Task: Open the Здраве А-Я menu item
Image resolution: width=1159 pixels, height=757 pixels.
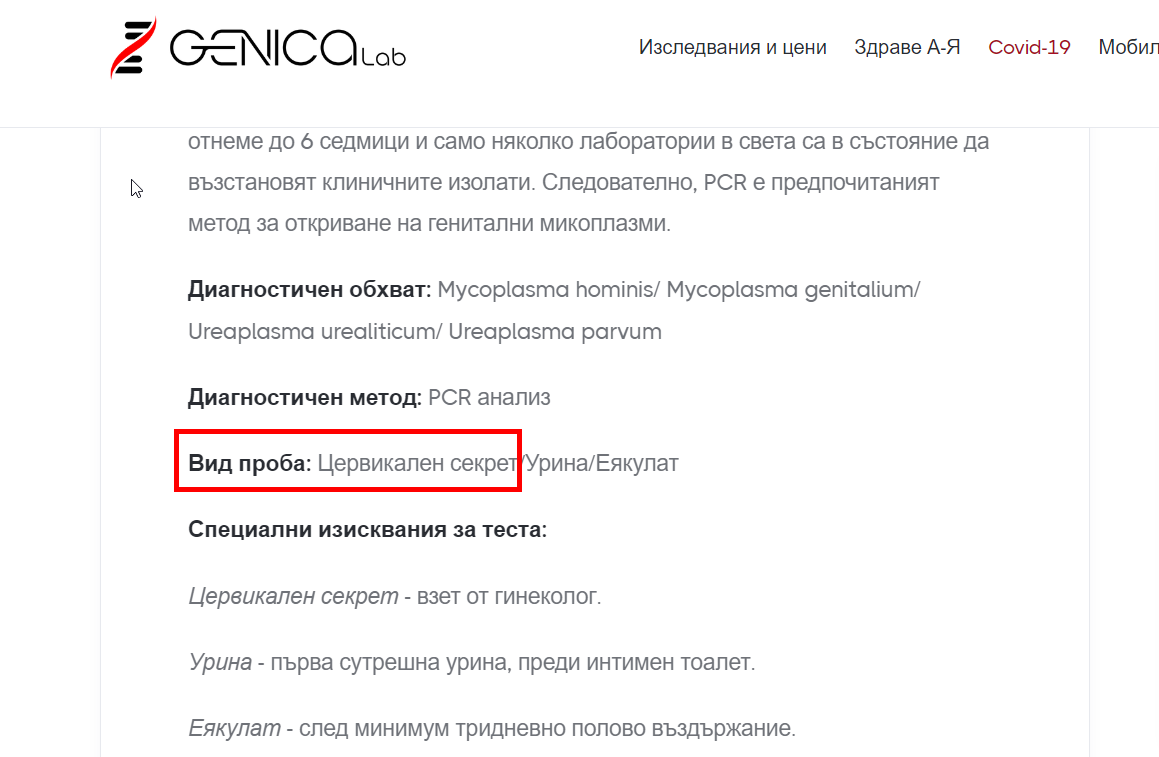Action: pos(907,47)
